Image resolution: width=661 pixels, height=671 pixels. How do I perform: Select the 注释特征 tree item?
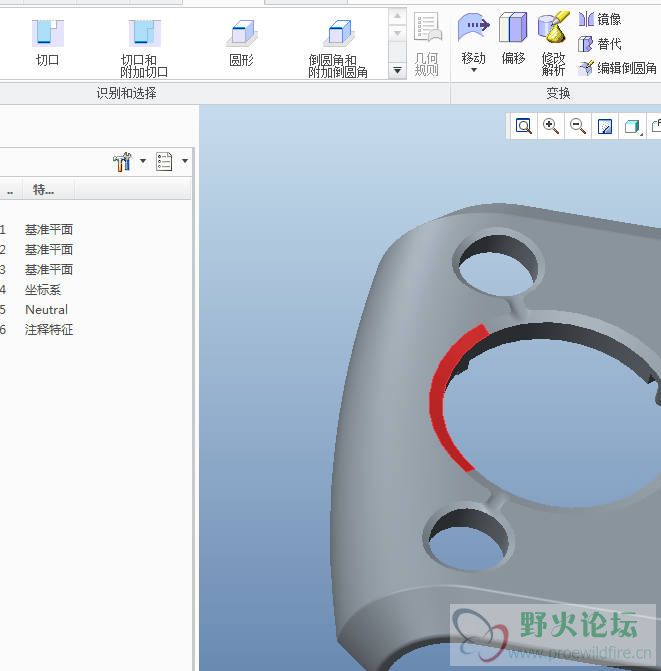(49, 330)
